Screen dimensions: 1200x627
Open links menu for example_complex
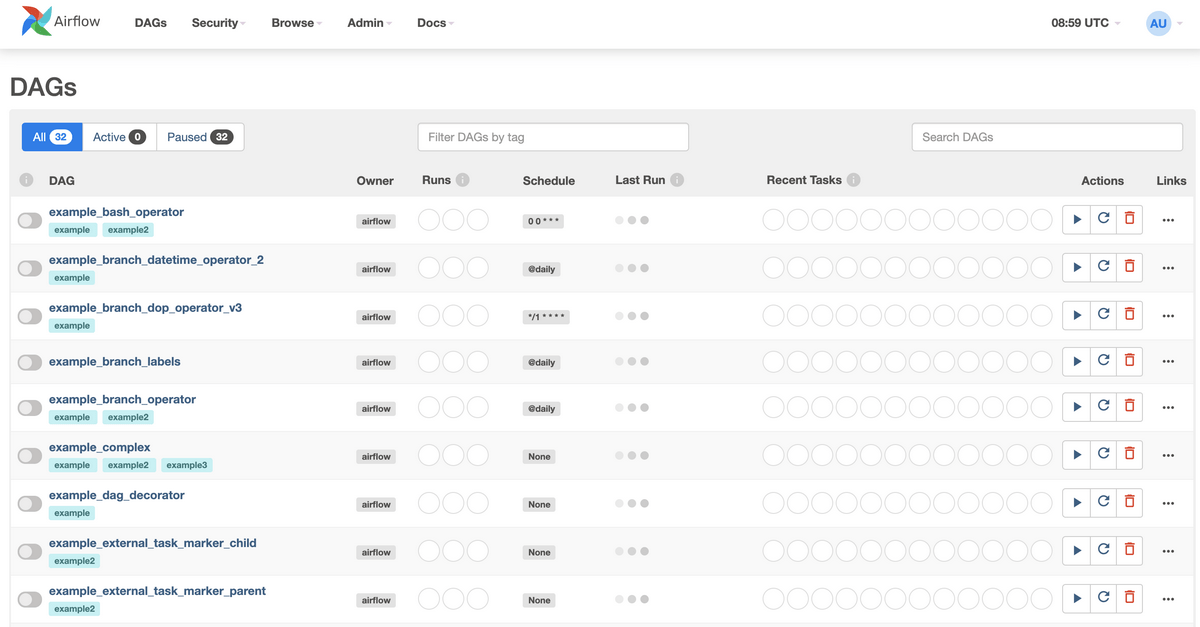pos(1168,455)
